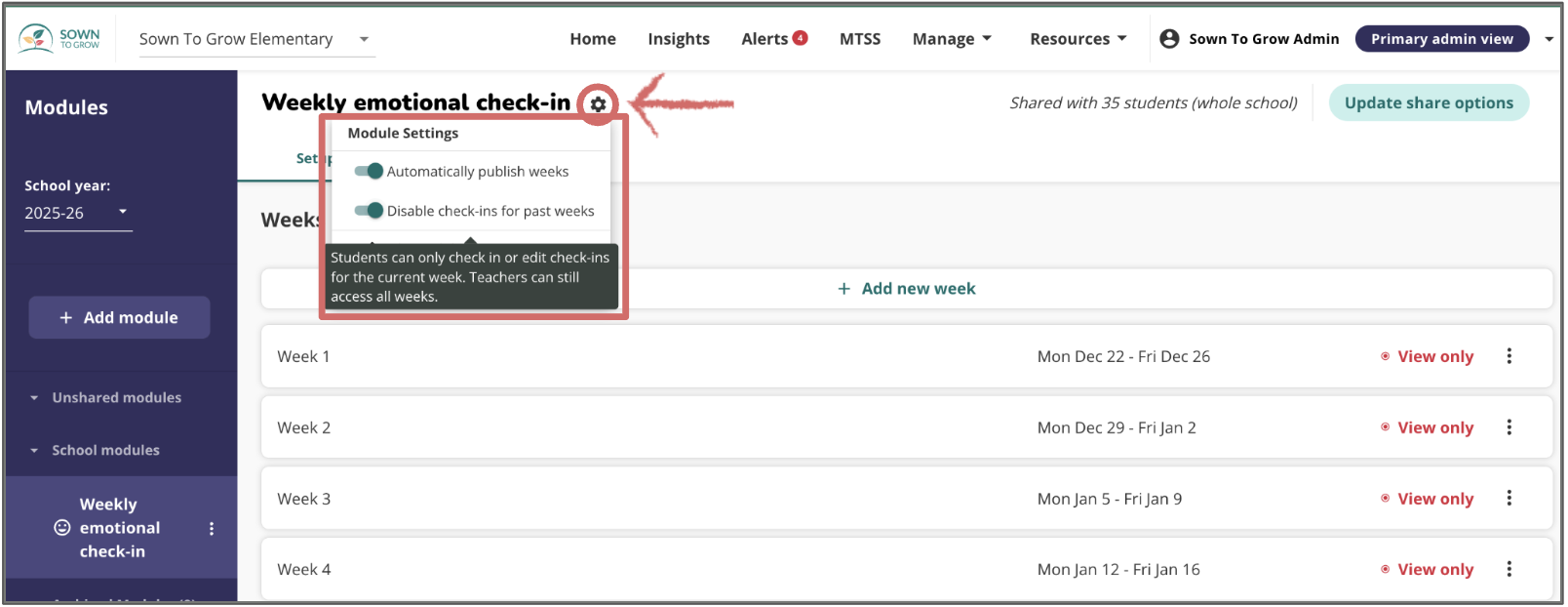Toggle Automatically publish weeks switch

(369, 172)
